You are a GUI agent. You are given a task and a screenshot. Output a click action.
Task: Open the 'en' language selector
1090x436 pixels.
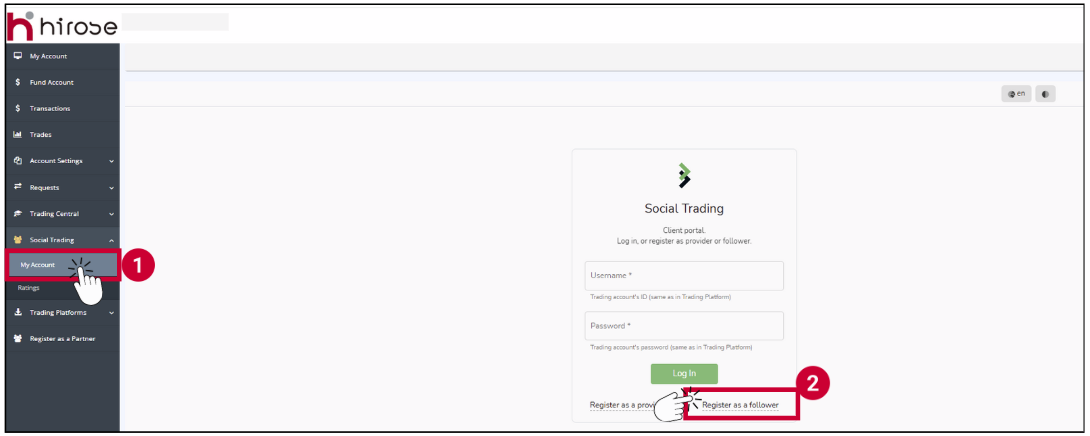coord(1017,94)
